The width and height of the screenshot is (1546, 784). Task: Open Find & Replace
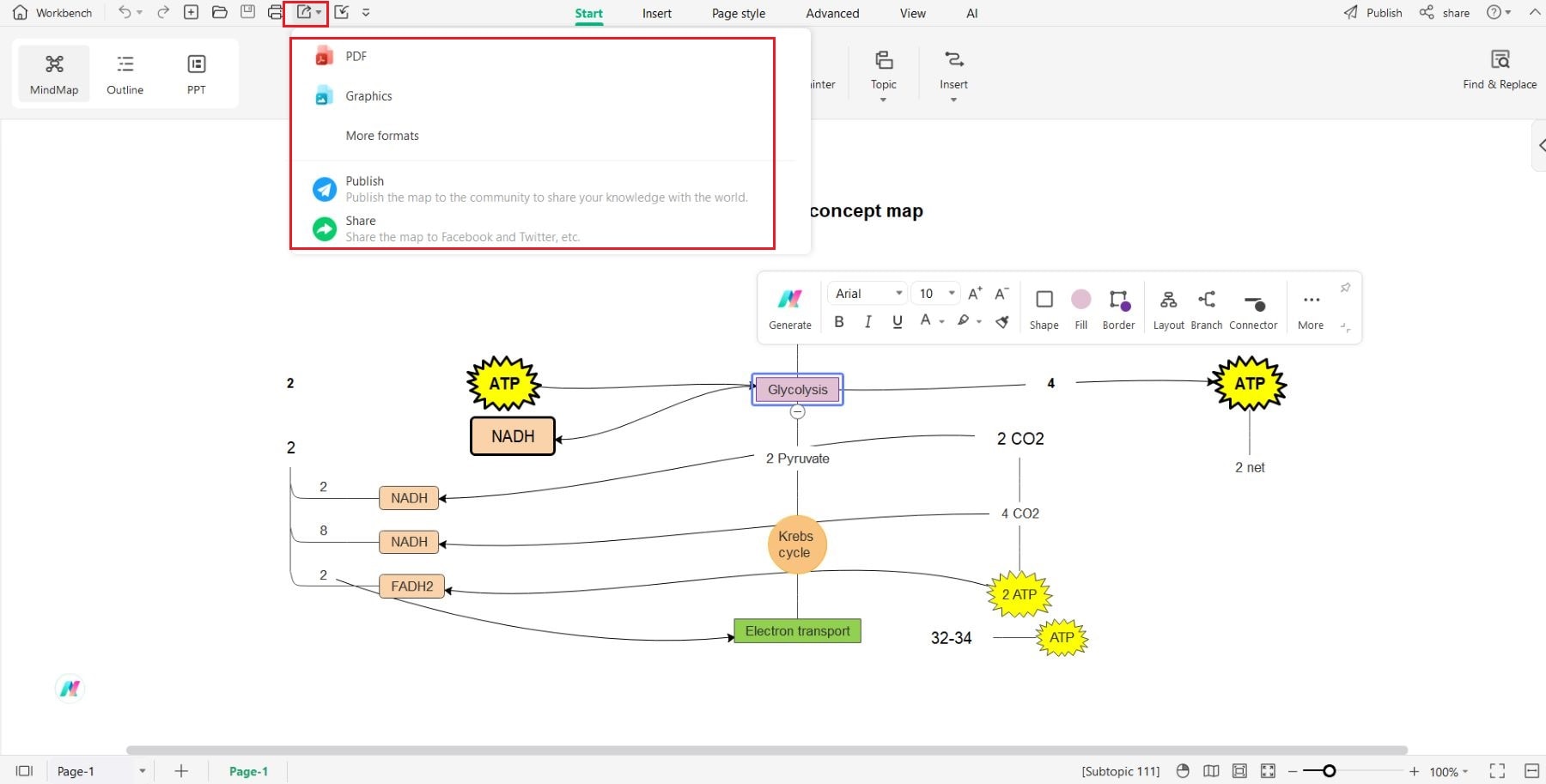click(1500, 70)
